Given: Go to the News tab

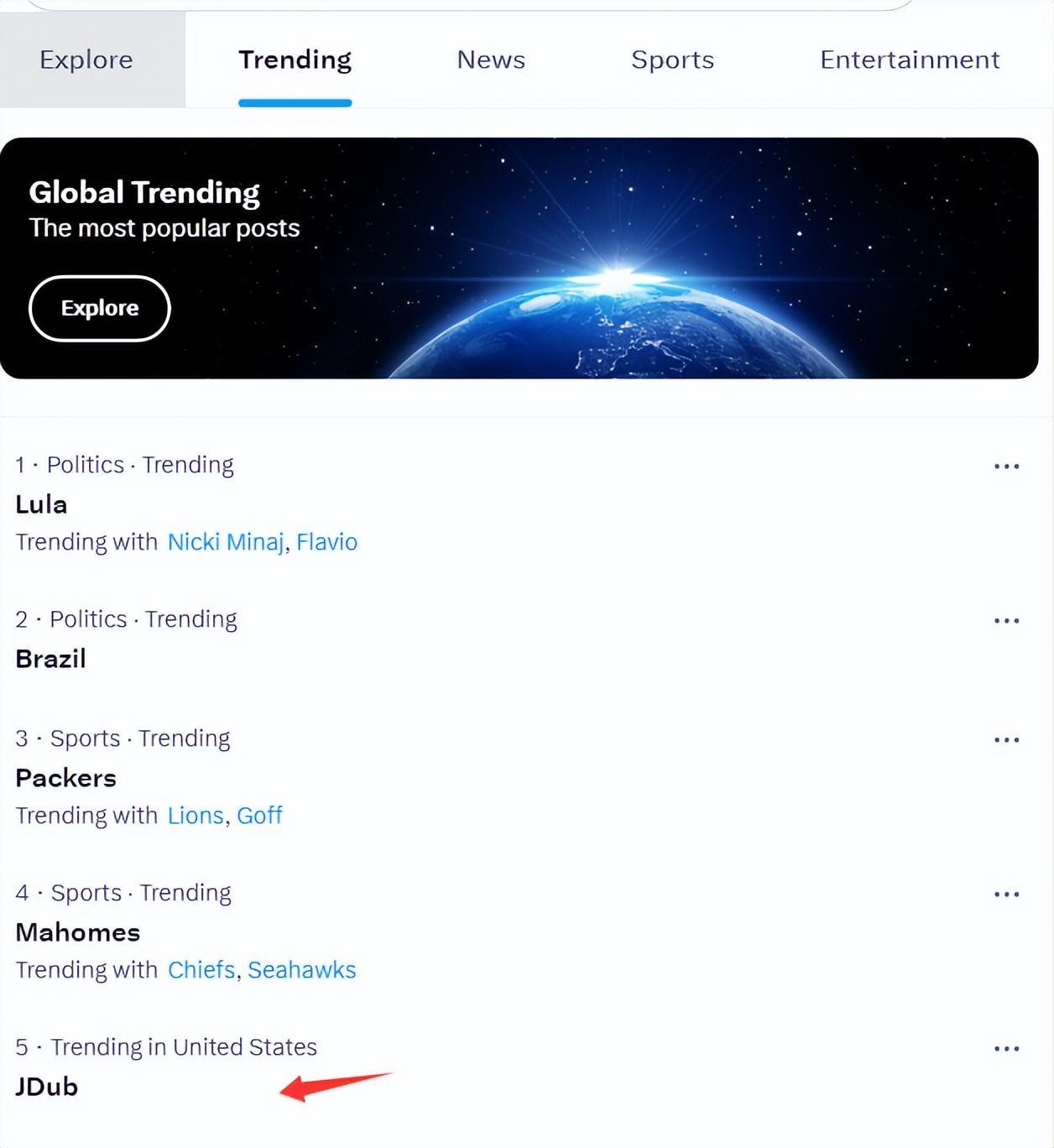Looking at the screenshot, I should [x=491, y=60].
